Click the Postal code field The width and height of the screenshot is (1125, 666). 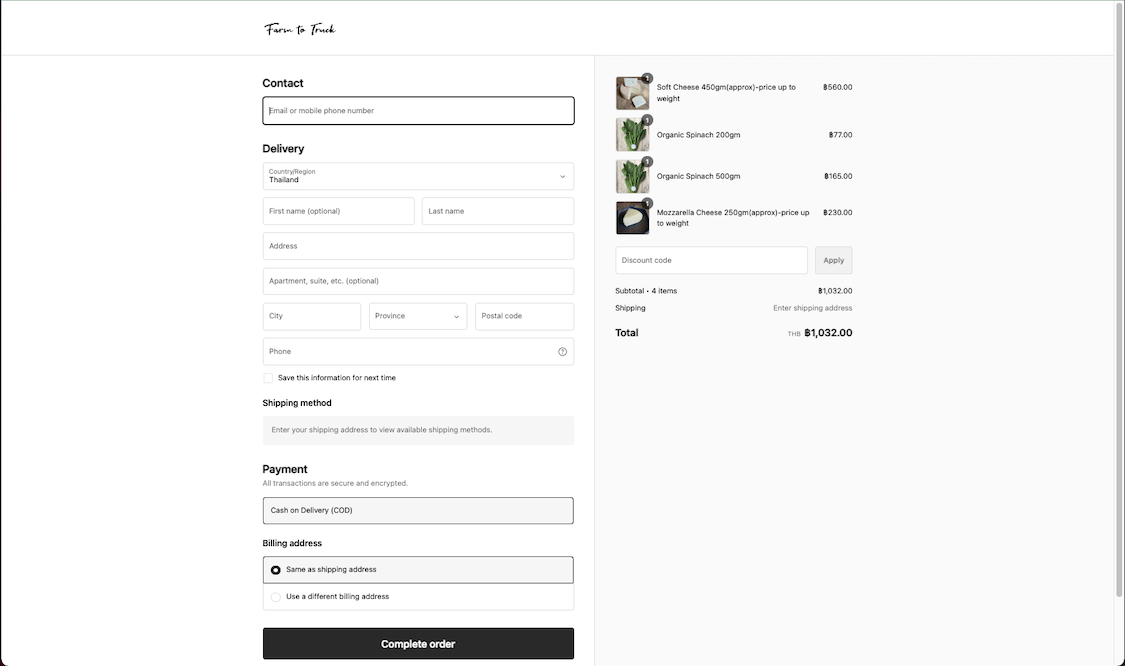[524, 316]
